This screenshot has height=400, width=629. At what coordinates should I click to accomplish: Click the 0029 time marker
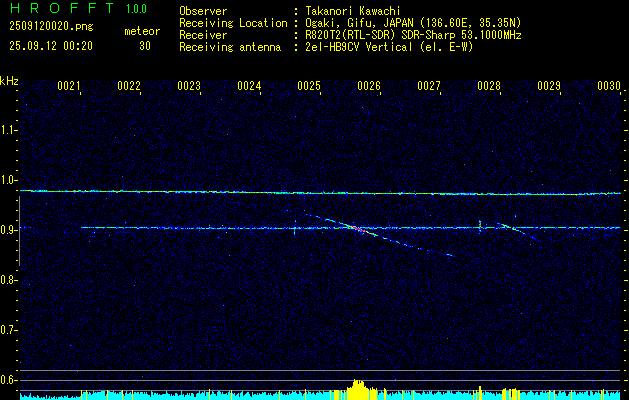pos(549,86)
